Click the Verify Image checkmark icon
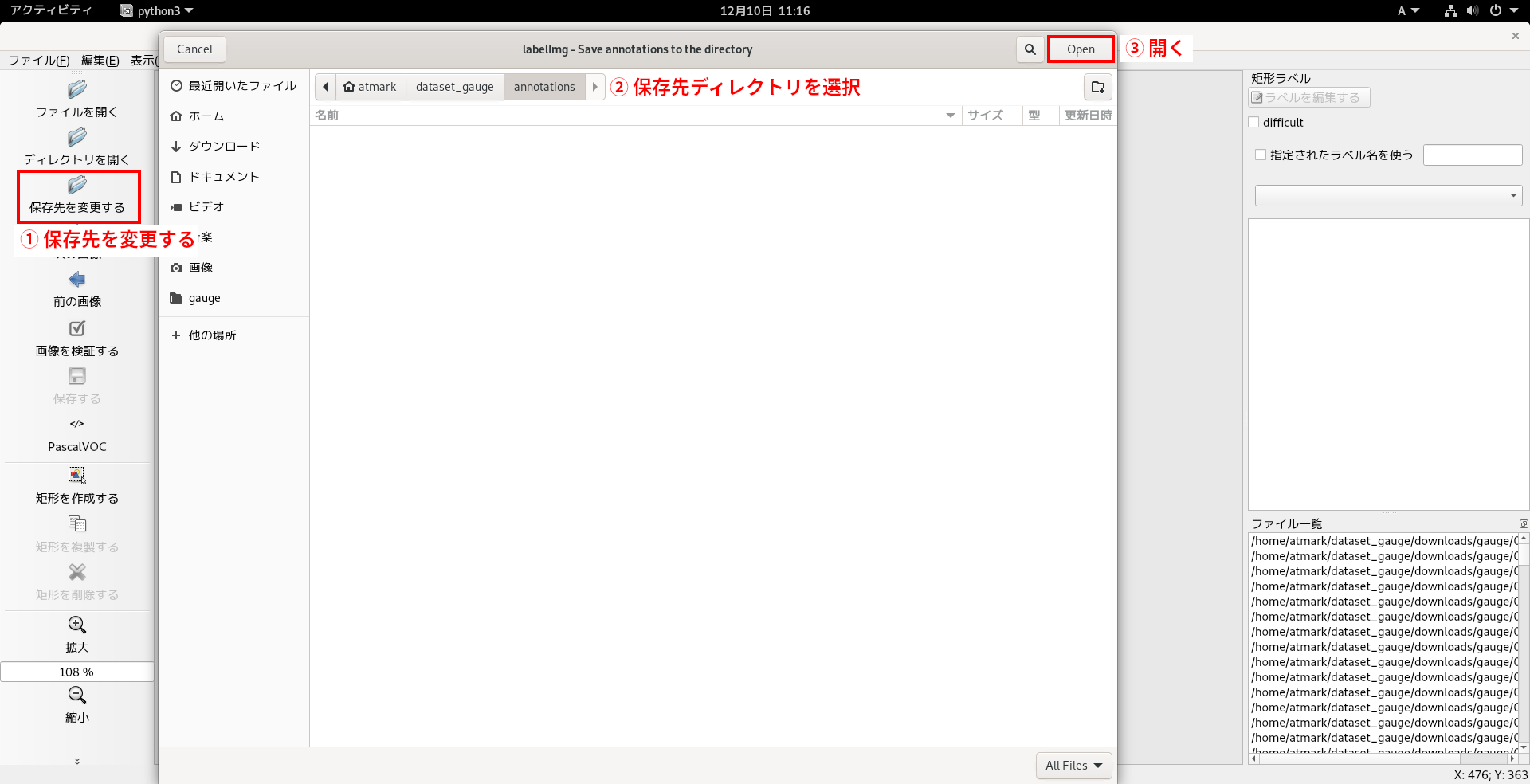1530x784 pixels. [x=77, y=328]
